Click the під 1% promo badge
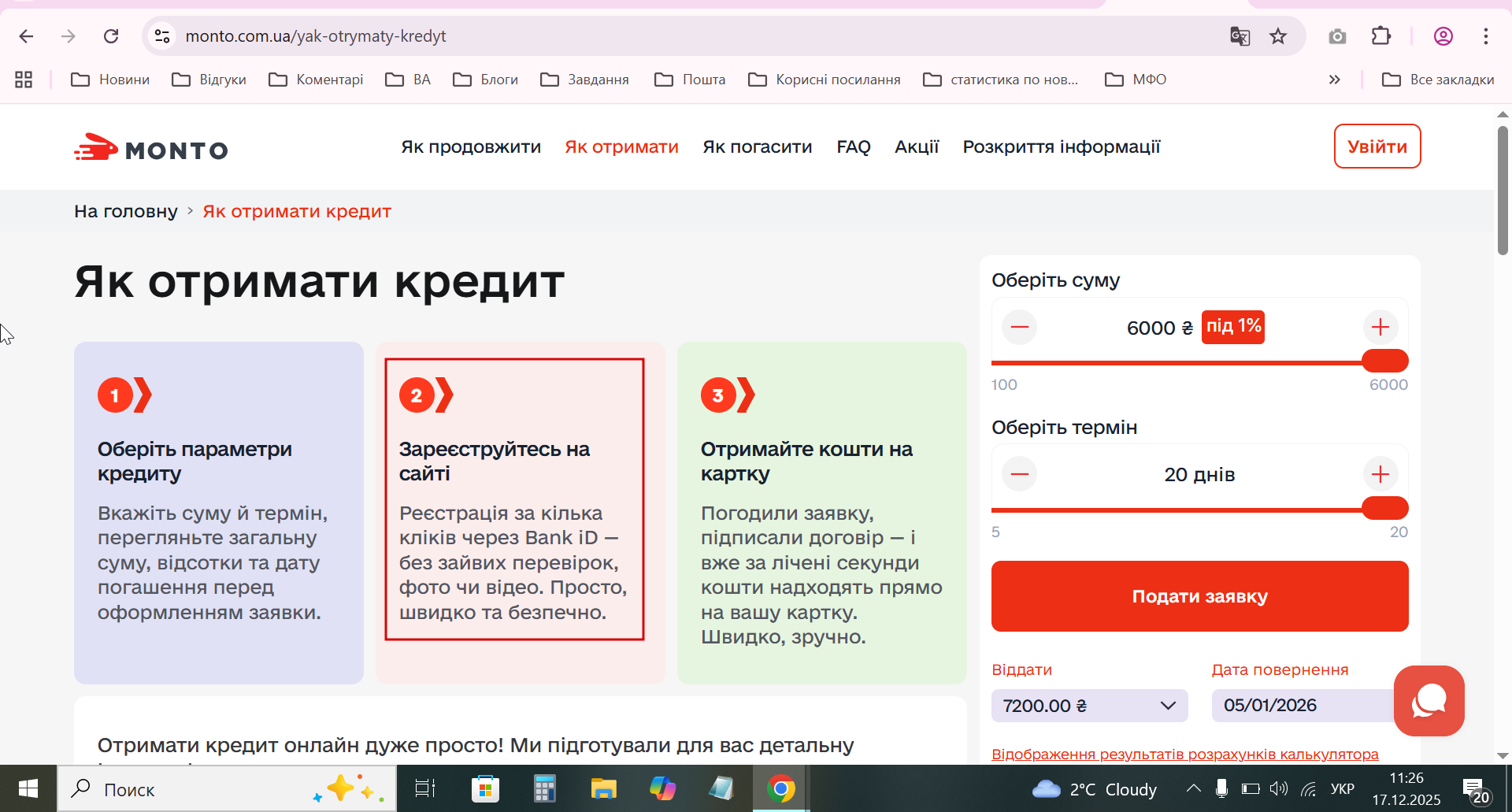Viewport: 1512px width, 812px height. point(1233,327)
